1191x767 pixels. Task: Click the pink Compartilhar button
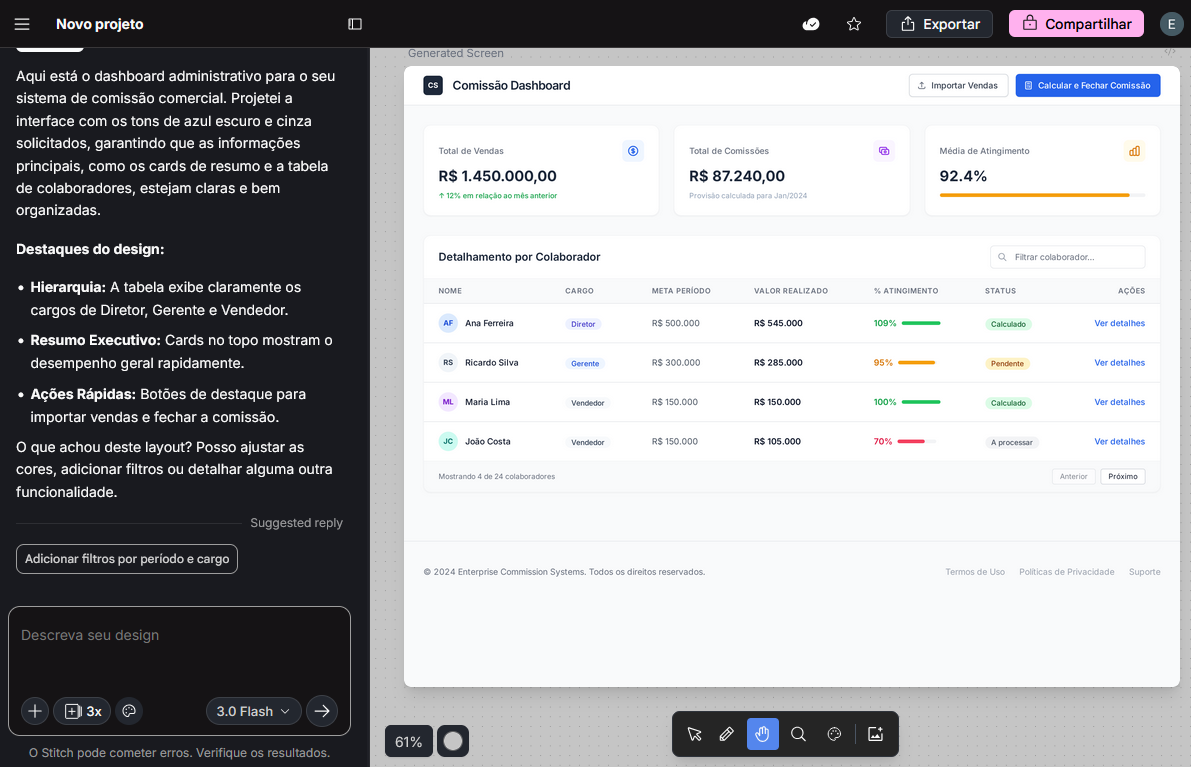click(1076, 24)
